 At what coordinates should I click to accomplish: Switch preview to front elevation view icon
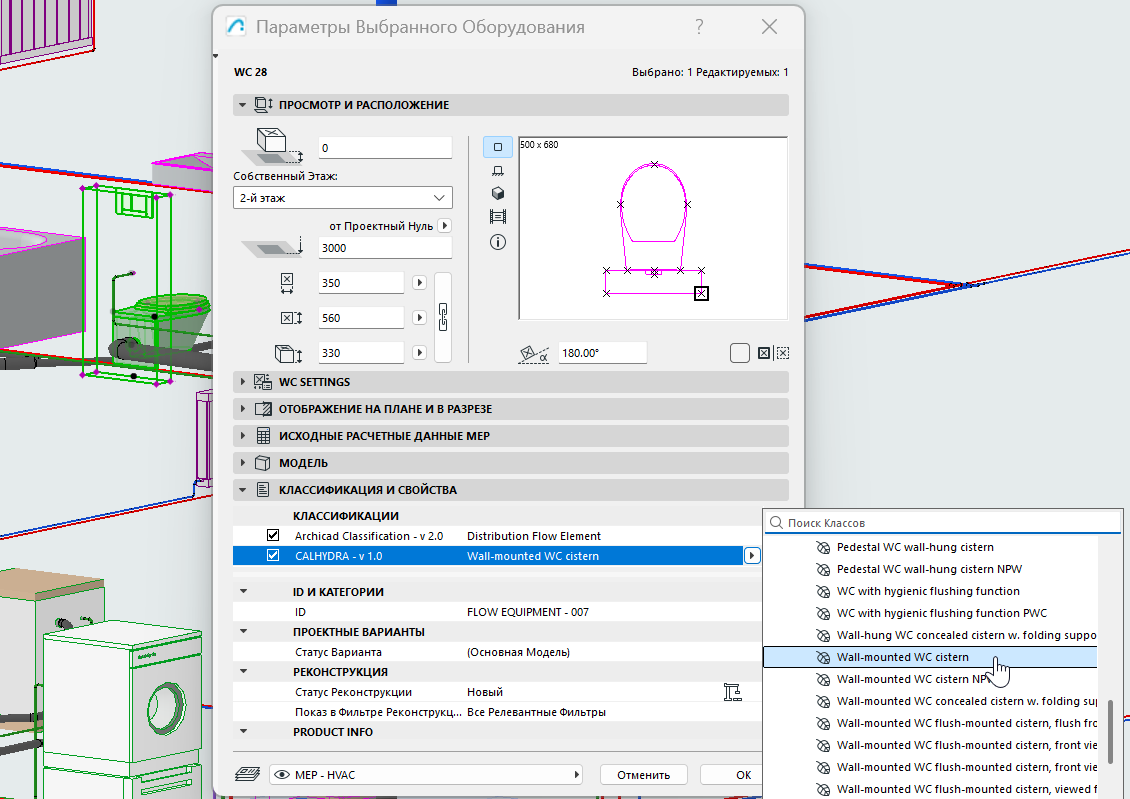point(497,171)
